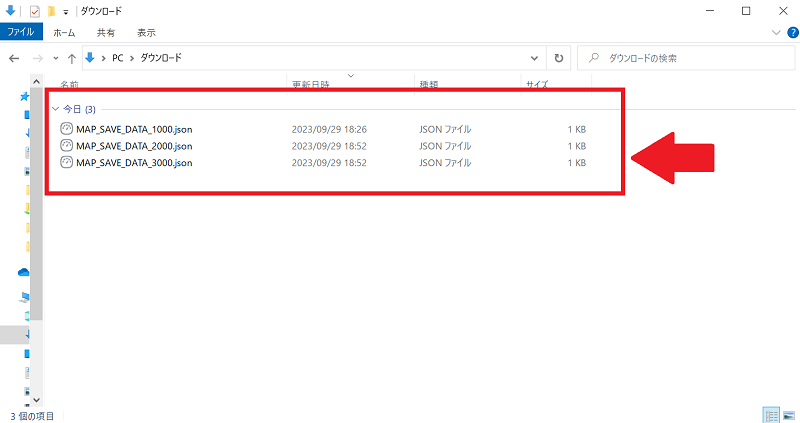Open the Help question mark icon
The width and height of the screenshot is (800, 423).
pyautogui.click(x=789, y=32)
